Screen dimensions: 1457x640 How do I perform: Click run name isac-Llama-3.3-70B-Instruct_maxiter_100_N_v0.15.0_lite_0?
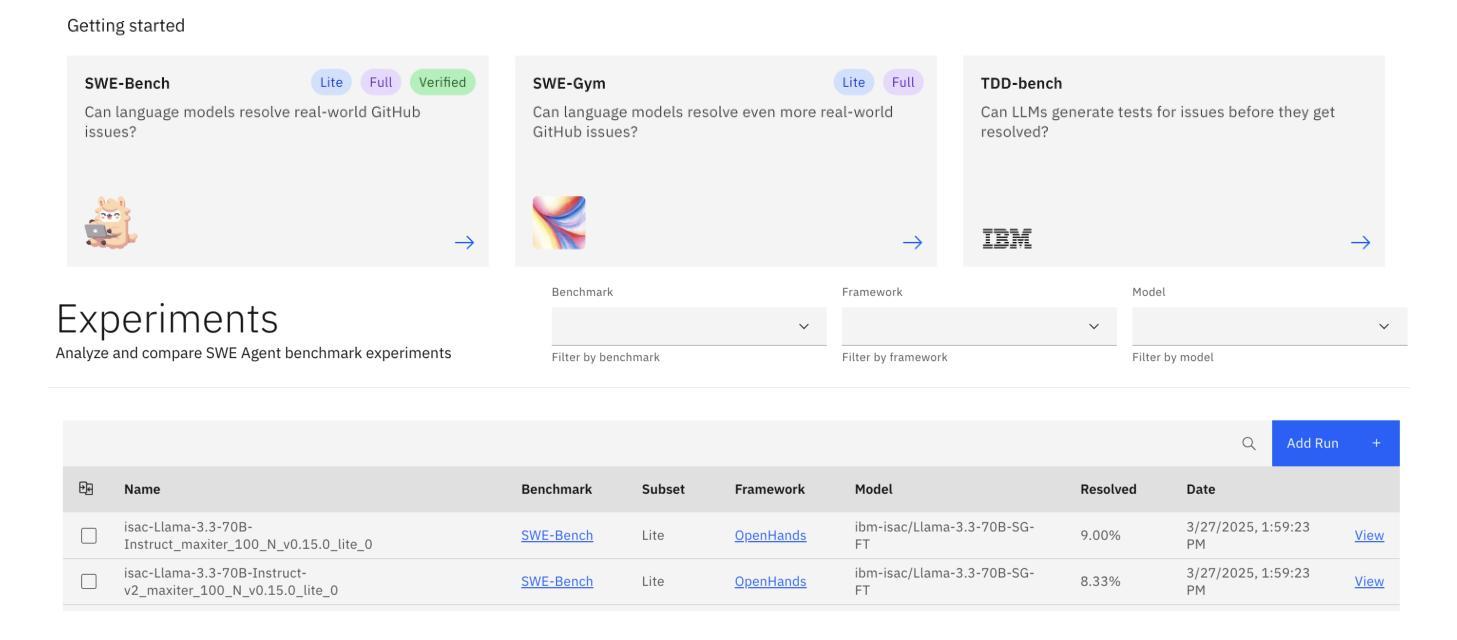point(248,535)
